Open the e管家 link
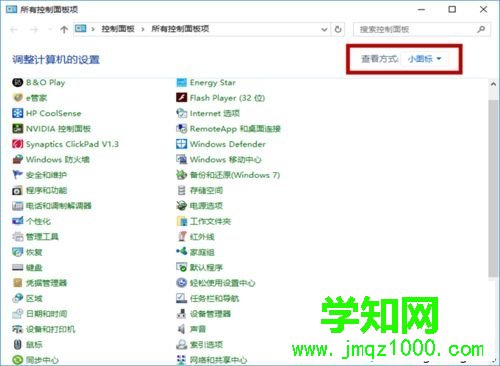 (x=36, y=98)
